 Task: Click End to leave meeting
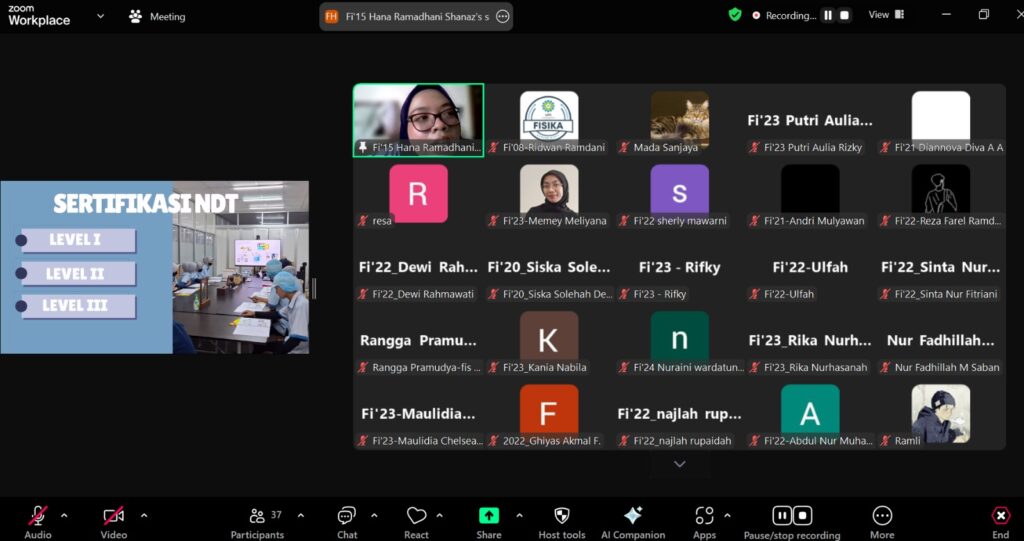(x=1000, y=516)
